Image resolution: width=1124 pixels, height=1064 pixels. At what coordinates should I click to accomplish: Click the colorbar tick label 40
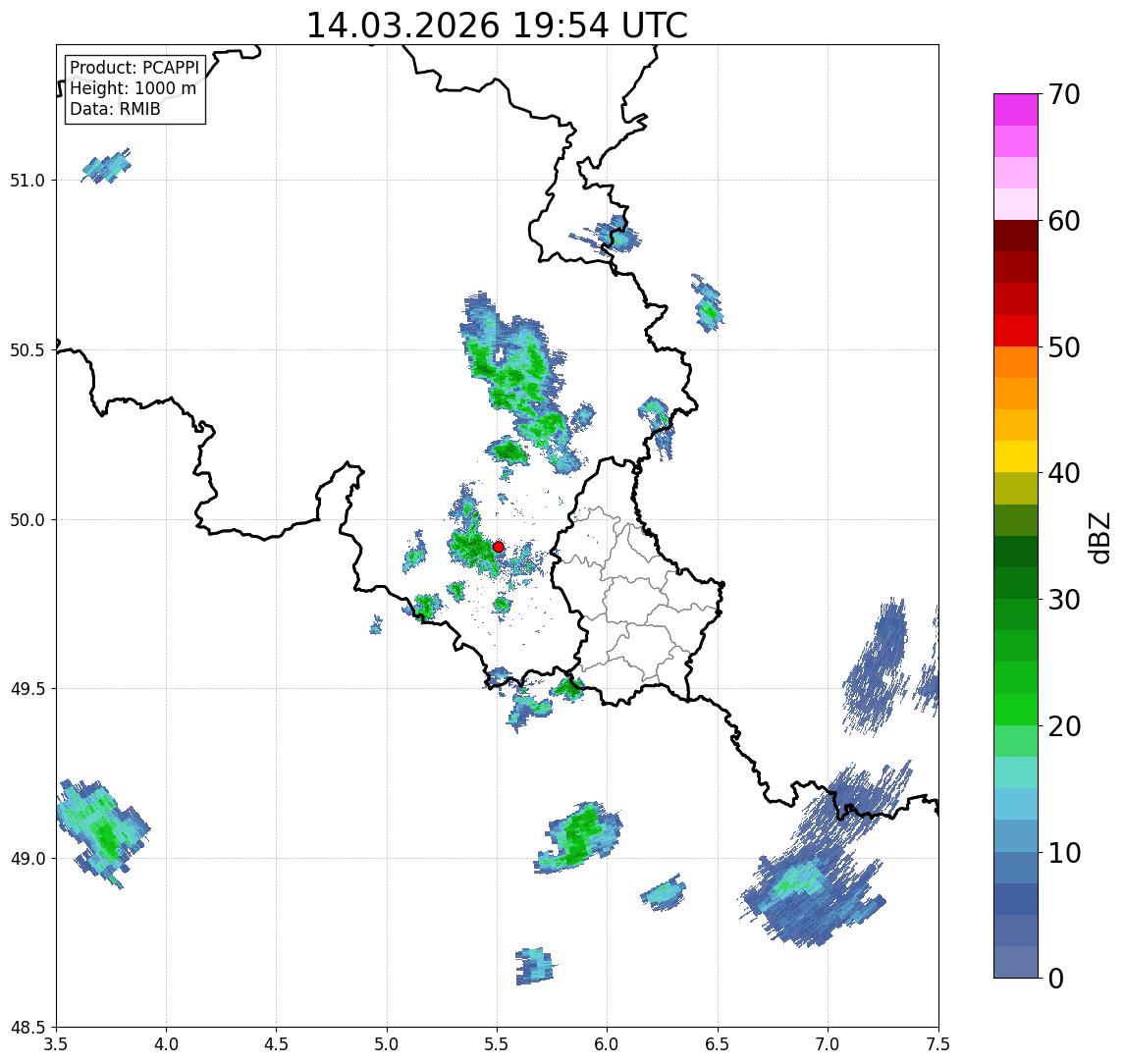click(1064, 473)
